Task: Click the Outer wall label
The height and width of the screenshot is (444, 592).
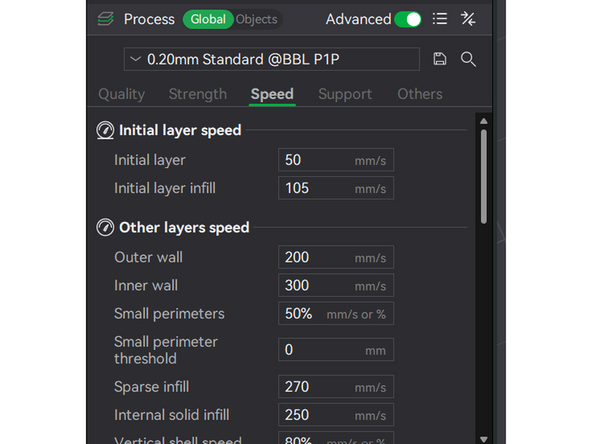Action: coord(148,257)
